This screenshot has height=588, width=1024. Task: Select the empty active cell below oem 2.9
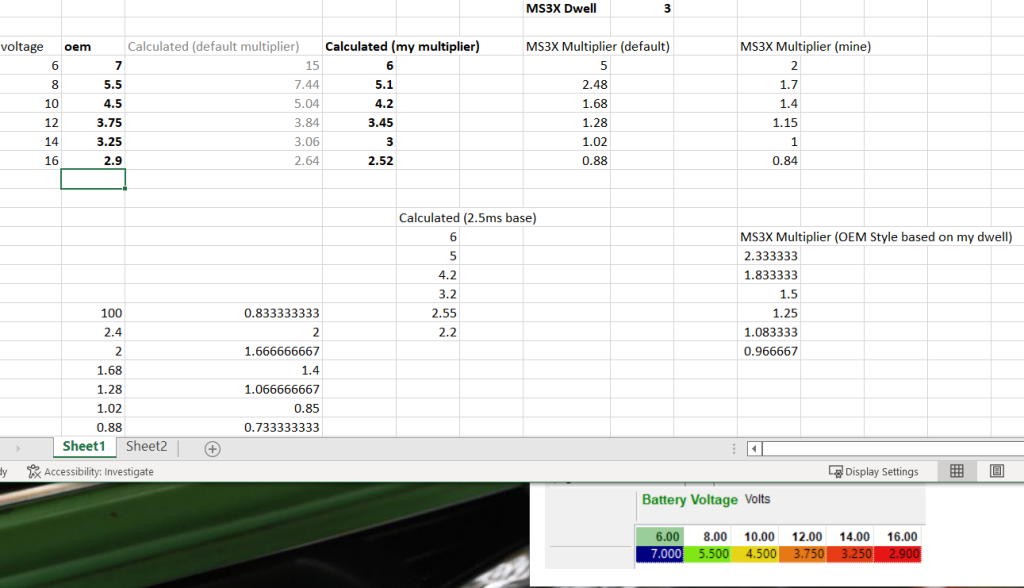(93, 179)
